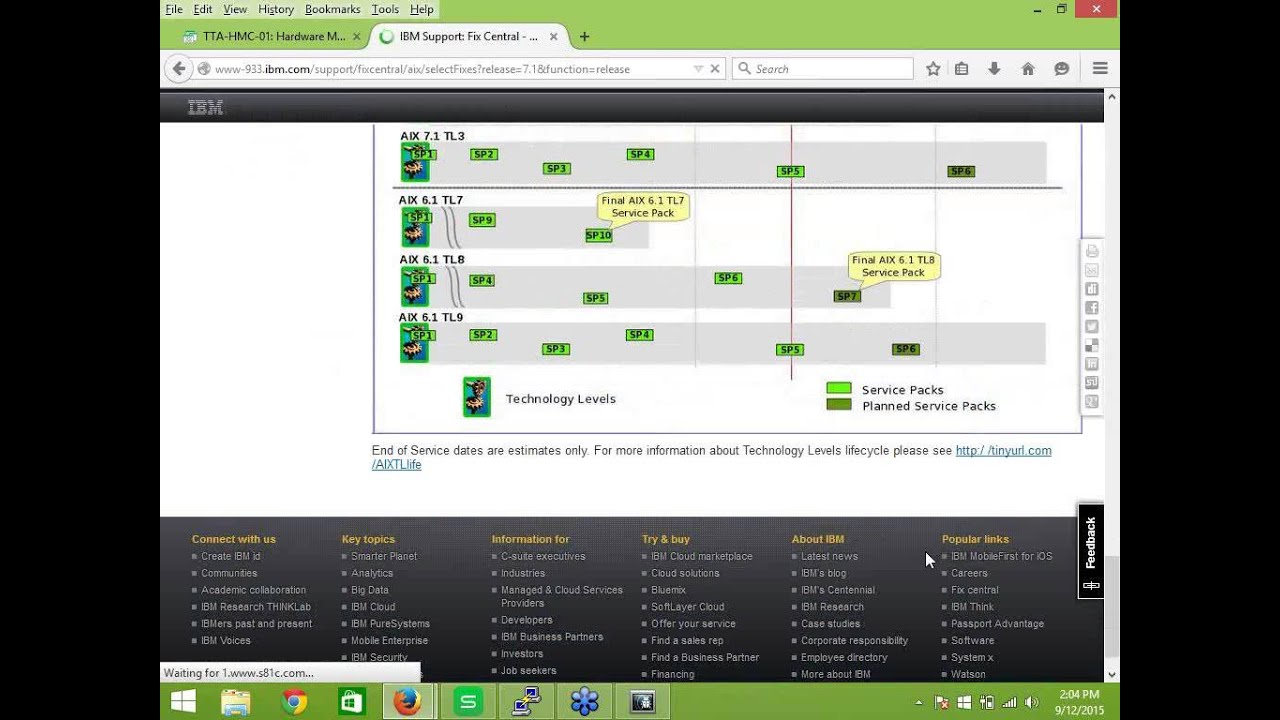1280x720 pixels.
Task: Open the C-suite executives footer link
Action: pos(543,556)
